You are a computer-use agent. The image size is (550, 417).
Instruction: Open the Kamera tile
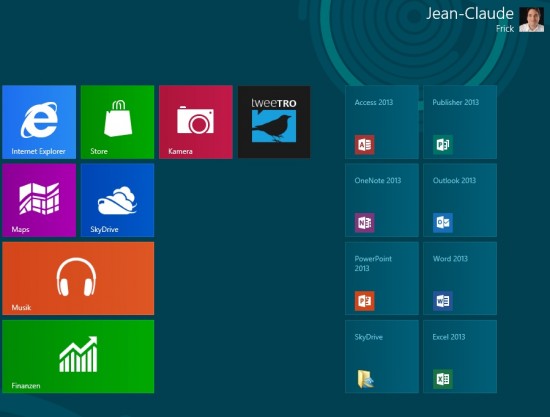click(196, 122)
